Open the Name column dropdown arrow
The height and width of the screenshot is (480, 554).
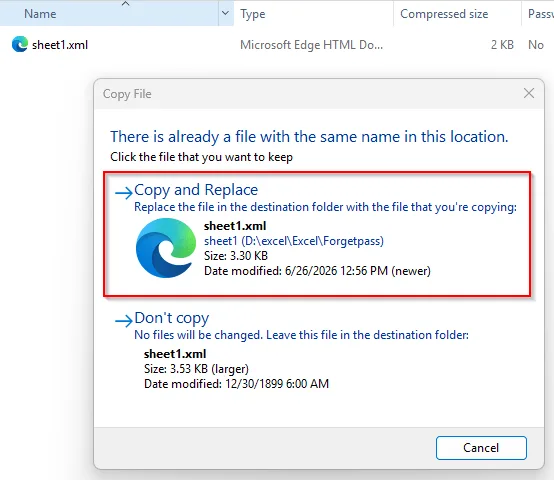225,13
